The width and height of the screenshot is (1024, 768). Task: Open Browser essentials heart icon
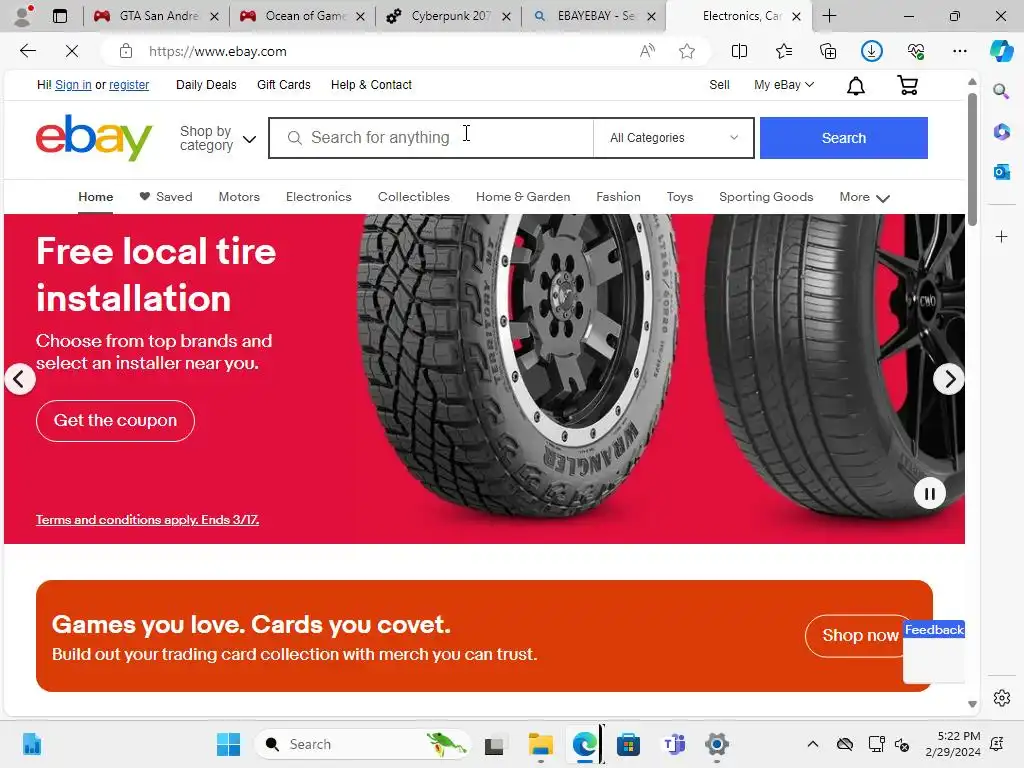(x=916, y=51)
